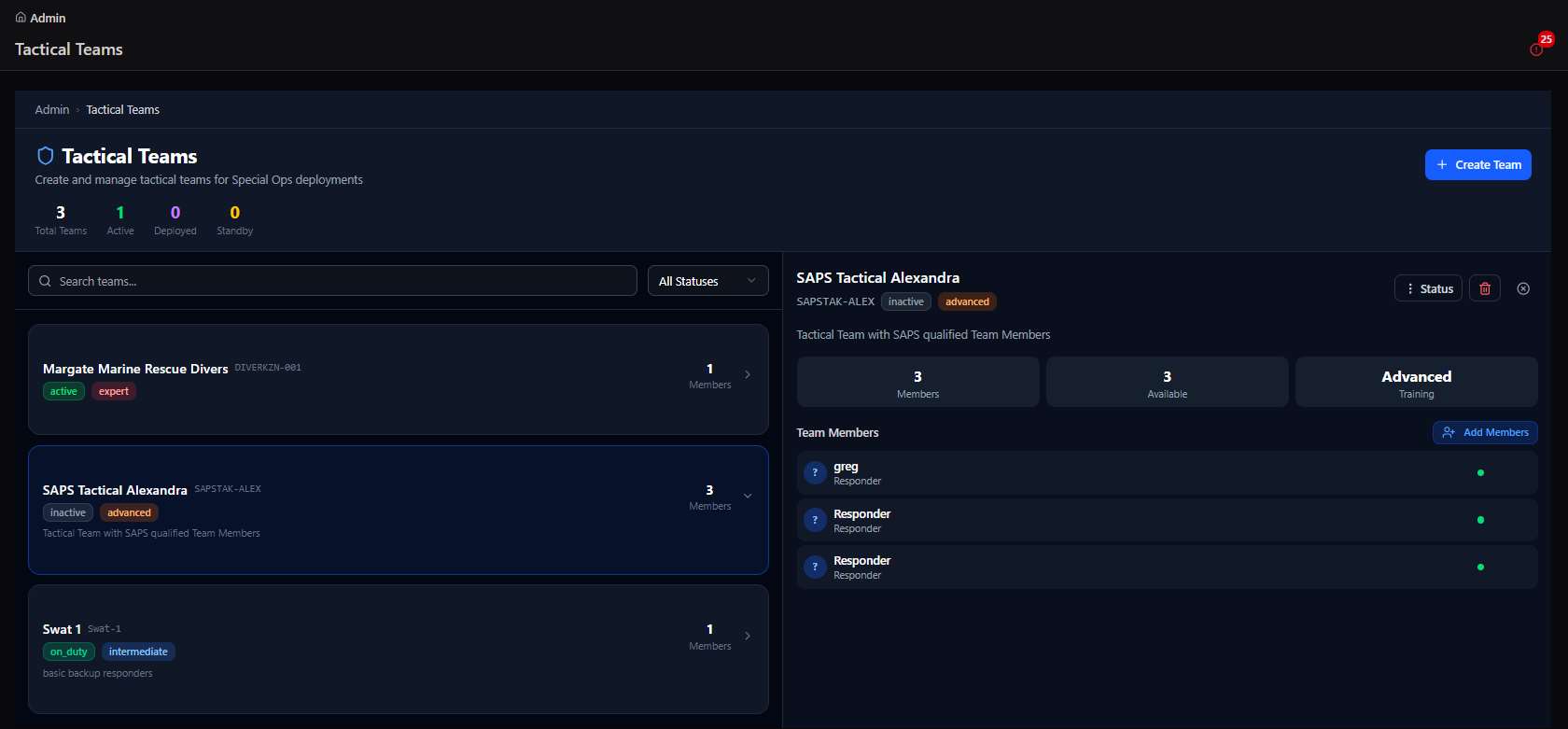
Task: Click the search magnifier icon
Action: [x=45, y=281]
